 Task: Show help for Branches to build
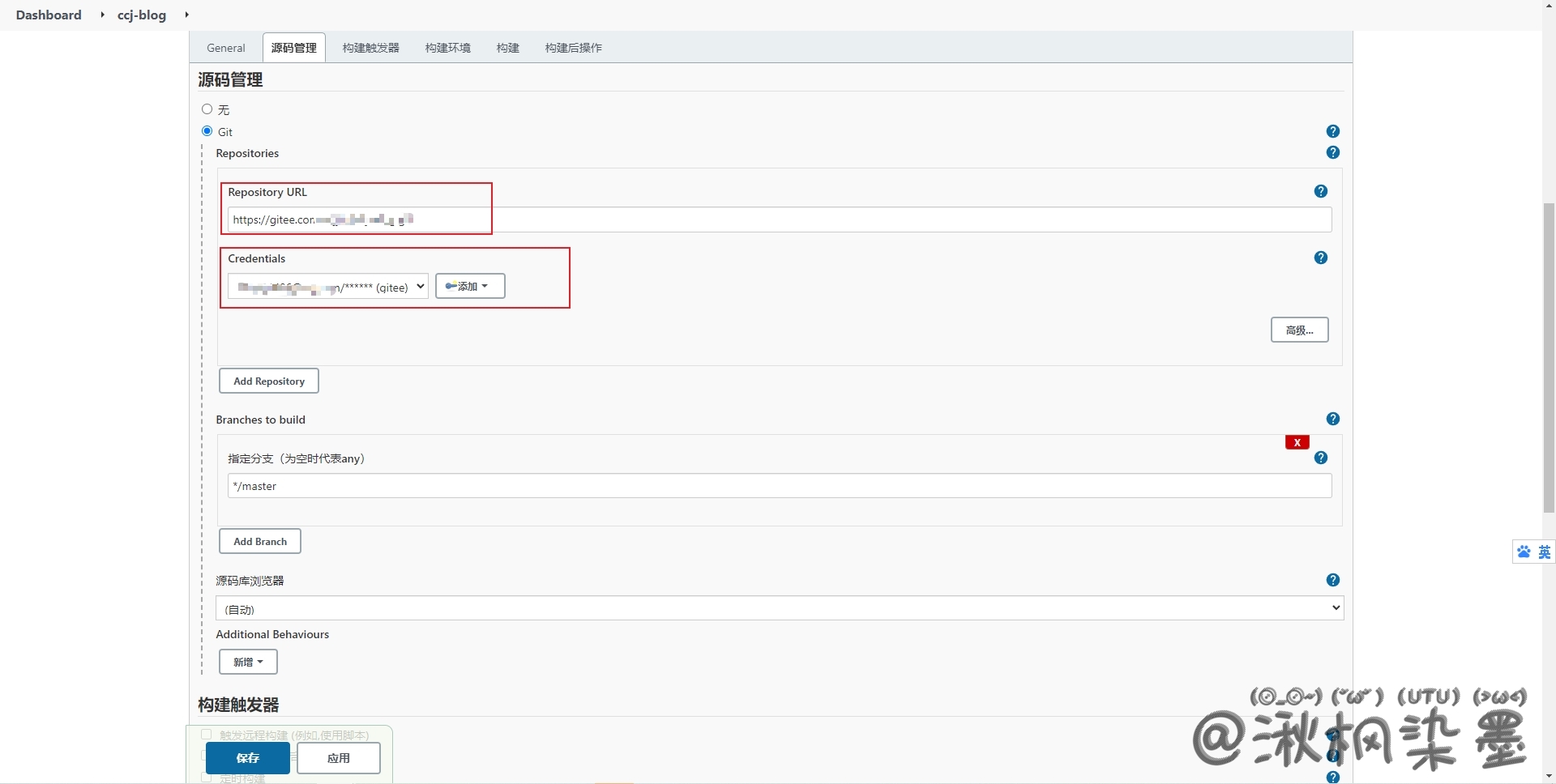(1333, 419)
